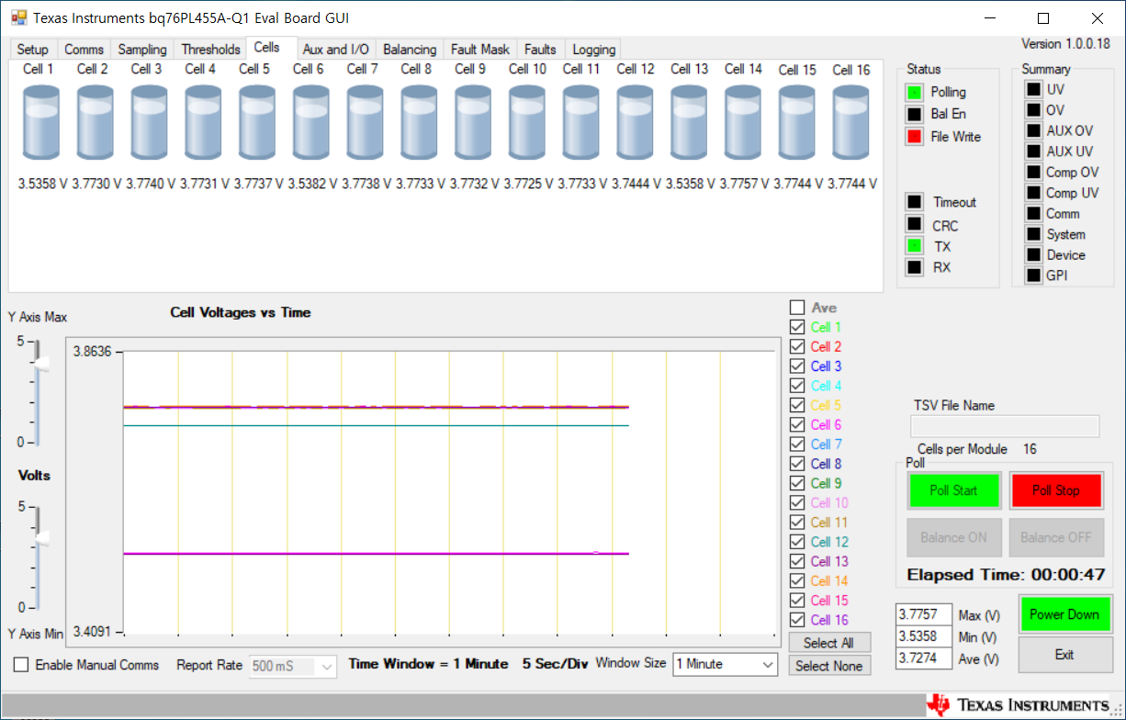
Task: Uncheck the Cell 2 trace checkbox
Action: pyautogui.click(x=797, y=346)
